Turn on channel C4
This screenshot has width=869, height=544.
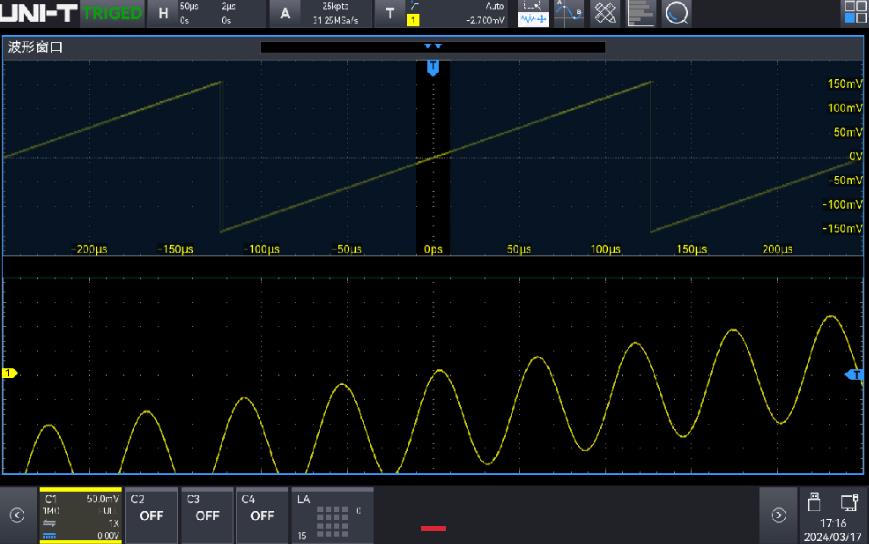click(262, 515)
